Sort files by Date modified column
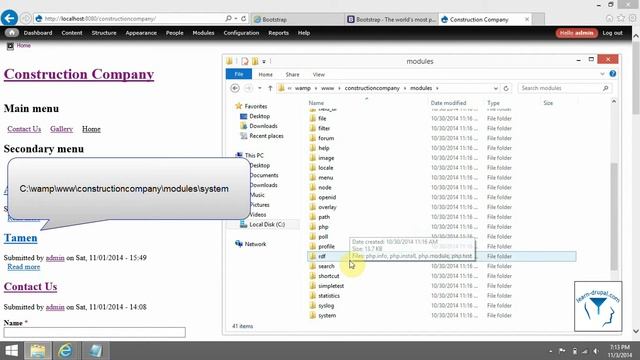This screenshot has width=640, height=360. 448,103
